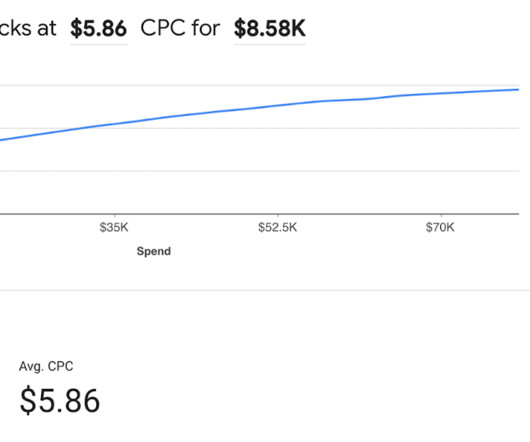Click the second horizontal gridline from the top
This screenshot has width=530, height=442.
(259, 128)
